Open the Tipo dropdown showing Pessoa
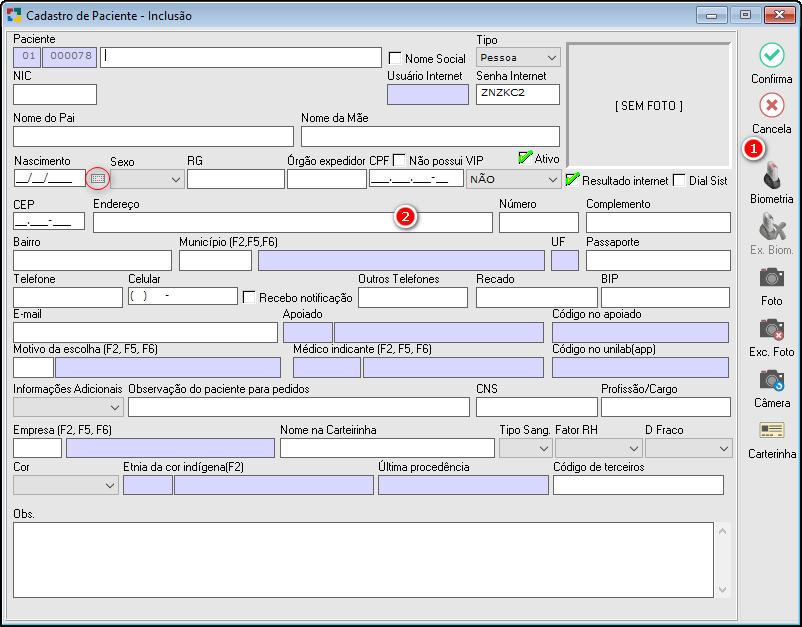Screen dimensions: 802x627 (x=518, y=57)
